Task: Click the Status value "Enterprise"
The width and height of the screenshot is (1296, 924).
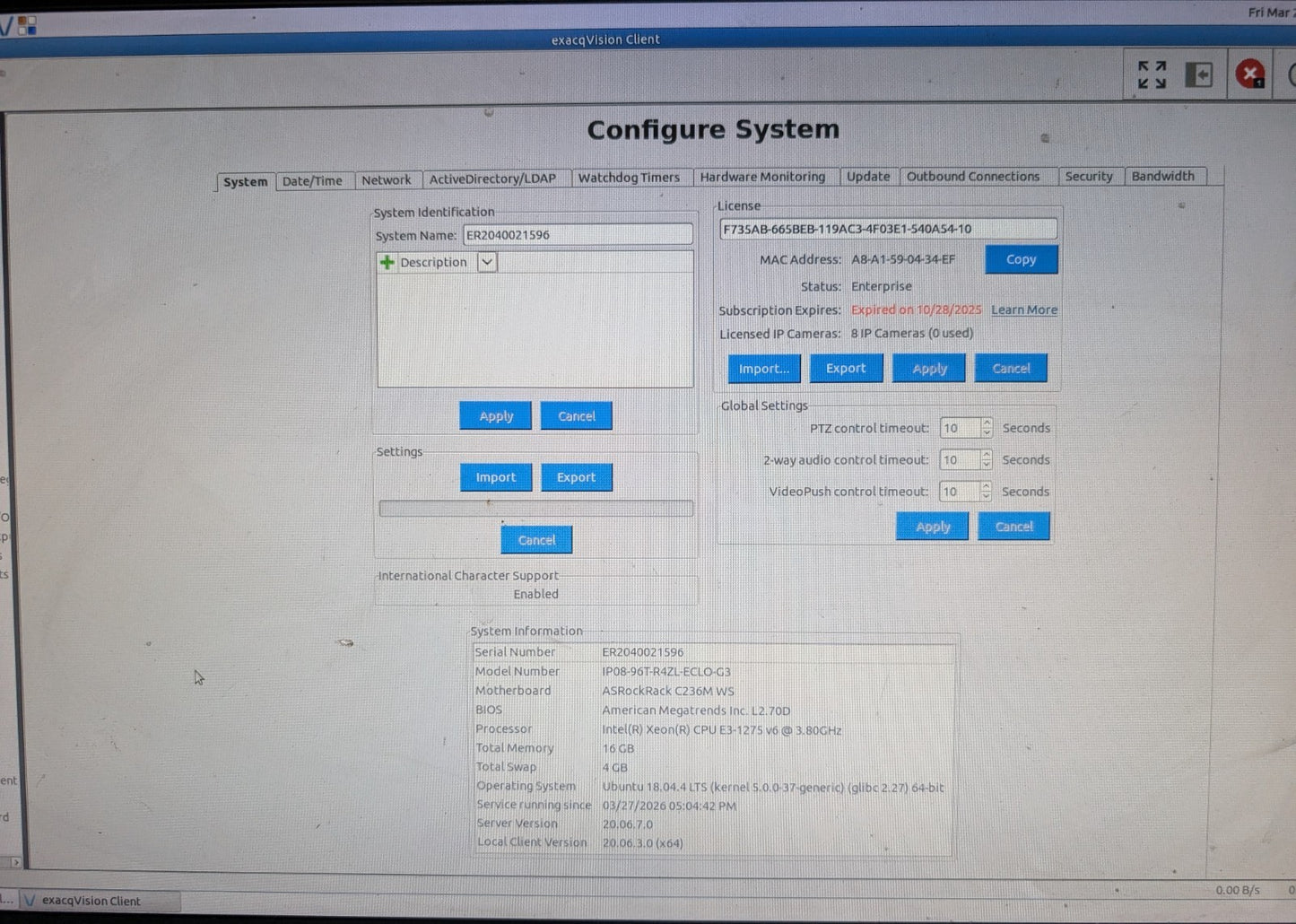Action: (x=882, y=286)
